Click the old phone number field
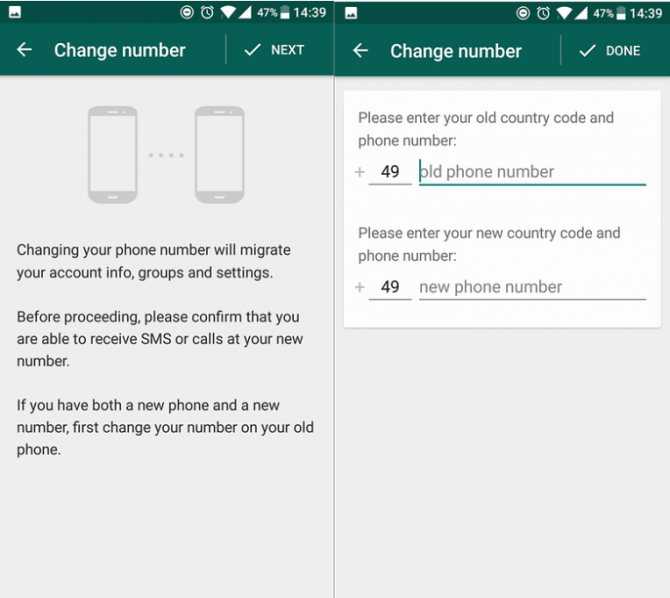The height and width of the screenshot is (598, 670). point(532,172)
